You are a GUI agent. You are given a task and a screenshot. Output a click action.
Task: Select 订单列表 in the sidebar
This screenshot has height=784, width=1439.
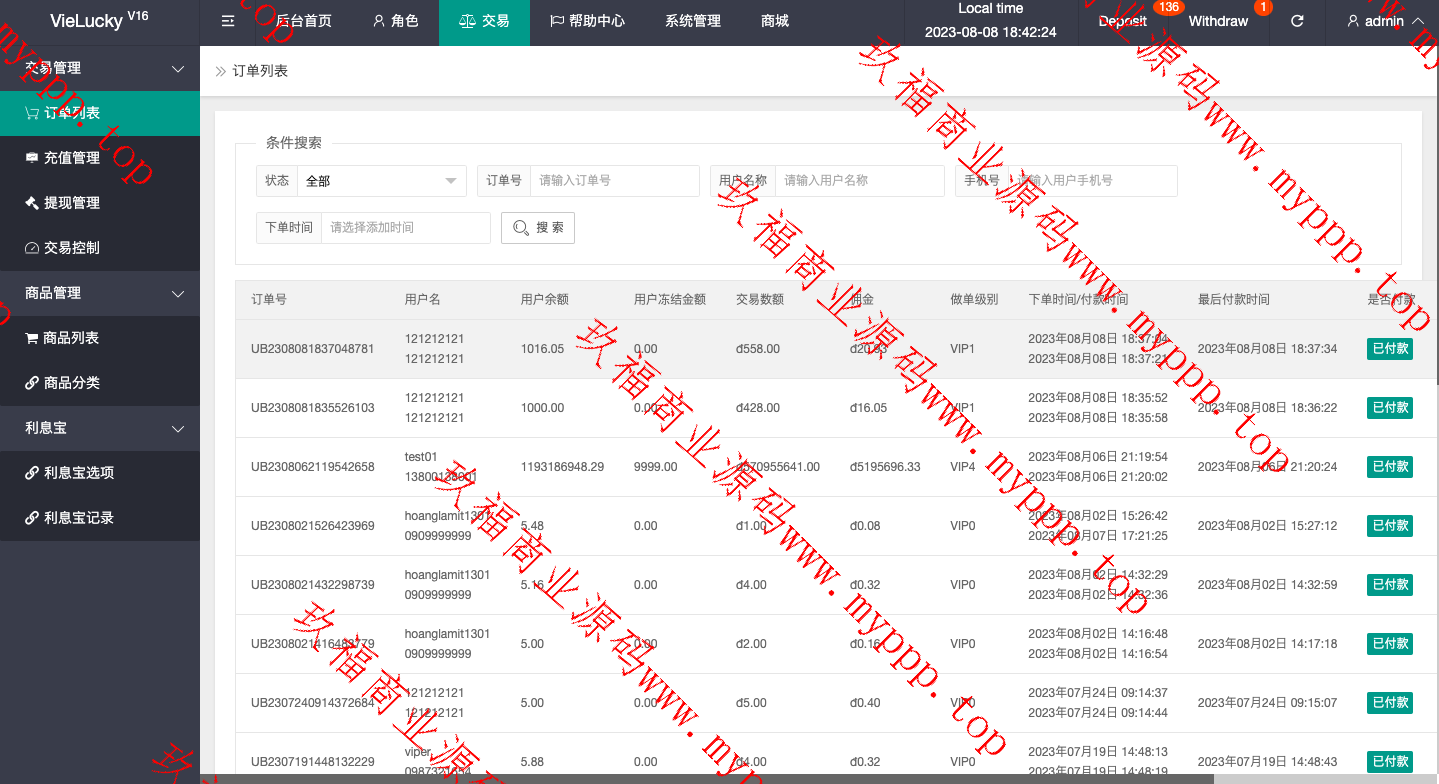(100, 113)
